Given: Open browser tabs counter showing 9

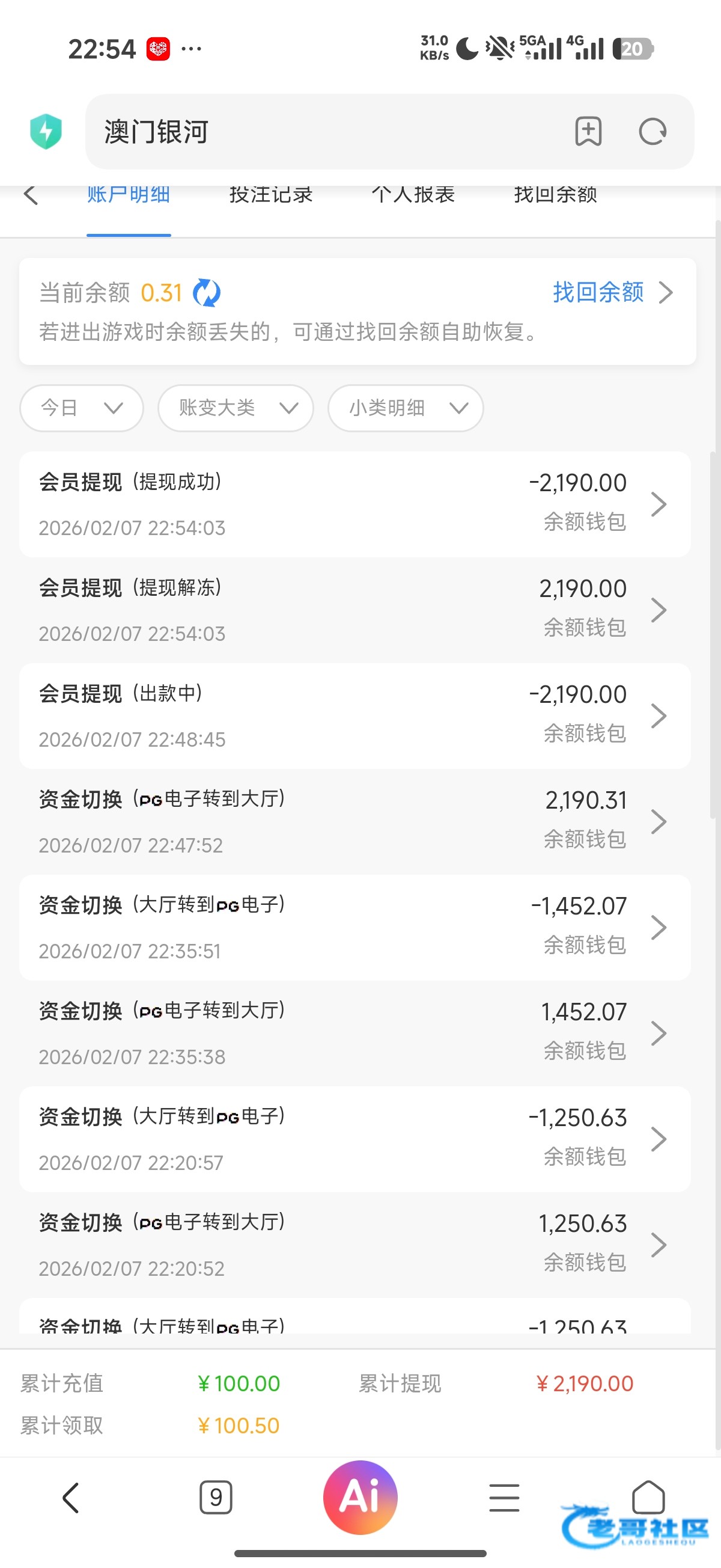Looking at the screenshot, I should pyautogui.click(x=216, y=1497).
